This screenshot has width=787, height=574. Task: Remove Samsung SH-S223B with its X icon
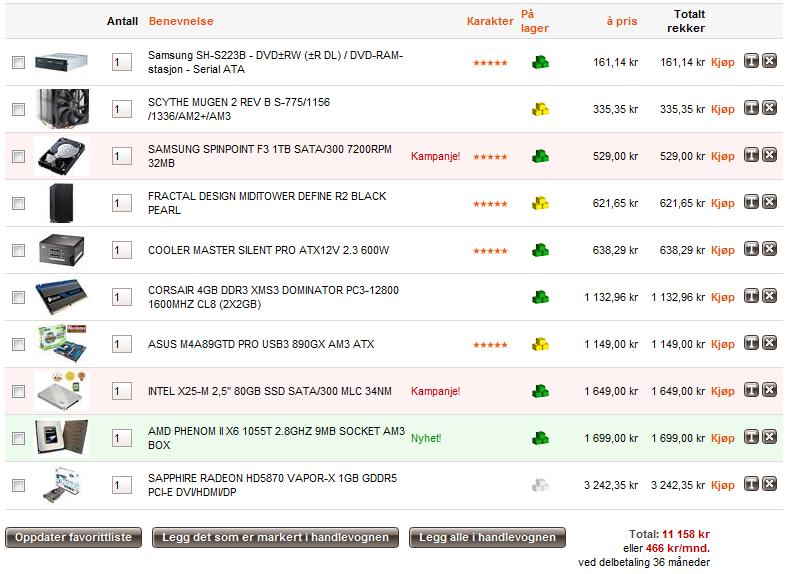(x=769, y=61)
